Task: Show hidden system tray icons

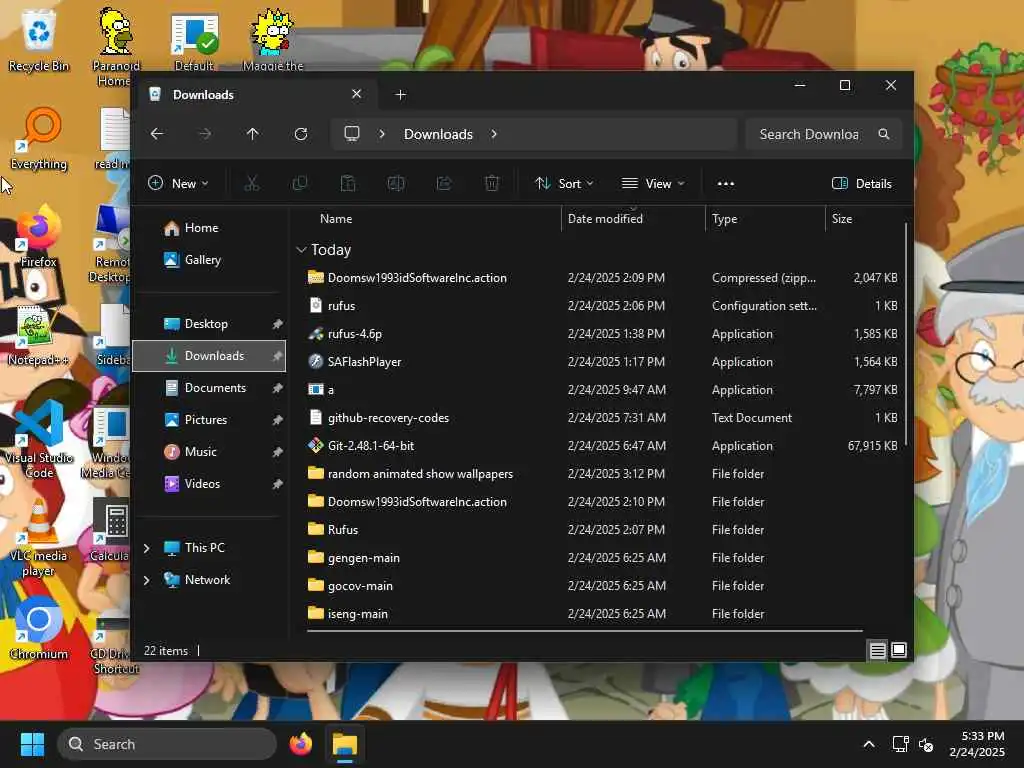Action: coord(869,744)
